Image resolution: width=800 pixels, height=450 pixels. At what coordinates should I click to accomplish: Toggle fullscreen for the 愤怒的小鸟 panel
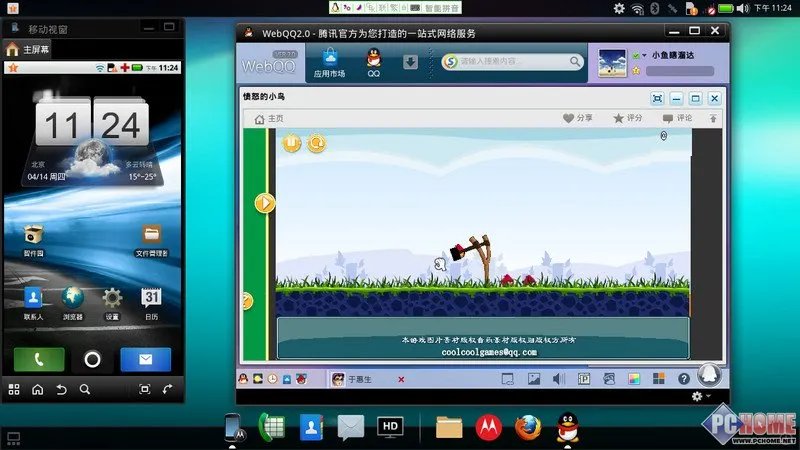click(x=657, y=98)
